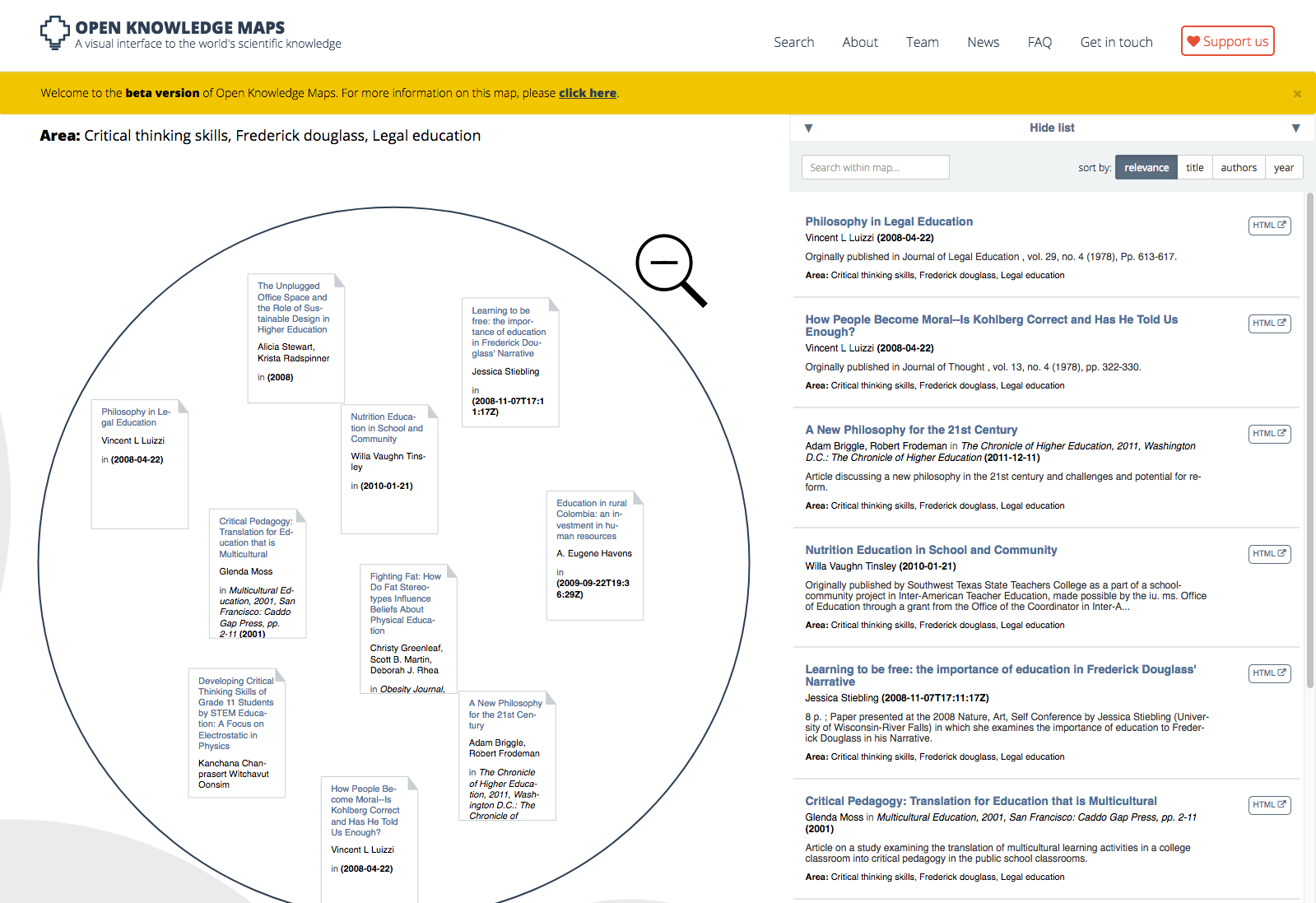
Task: Collapse list using right triangle arrow
Action: pos(1295,128)
